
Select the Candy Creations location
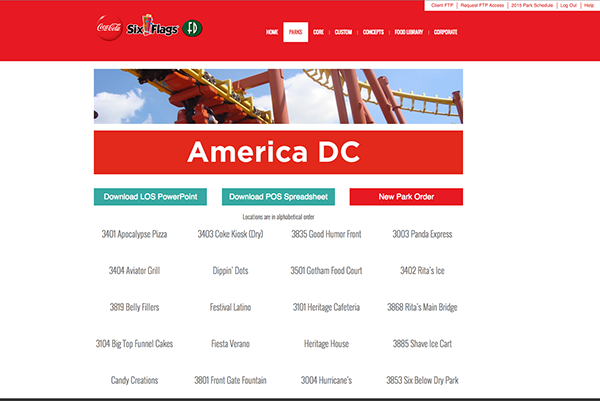coord(134,380)
